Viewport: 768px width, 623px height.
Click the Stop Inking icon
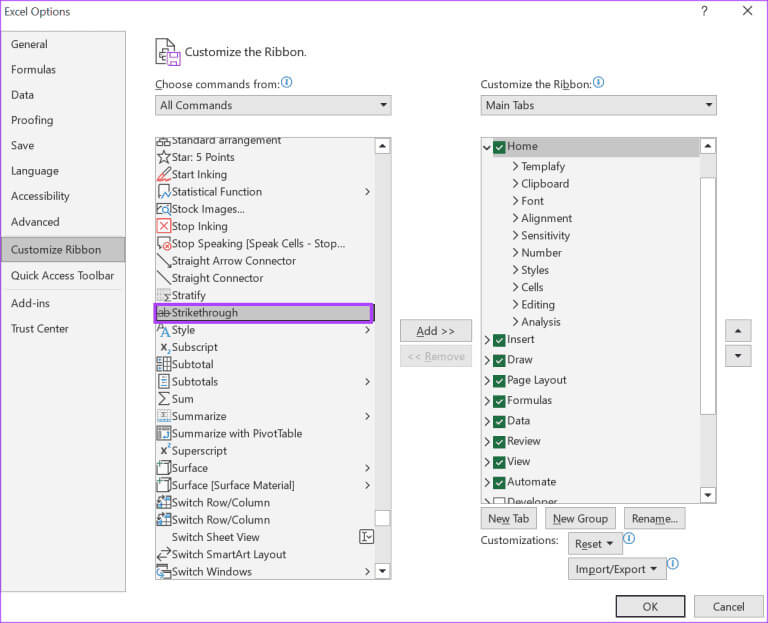[164, 226]
